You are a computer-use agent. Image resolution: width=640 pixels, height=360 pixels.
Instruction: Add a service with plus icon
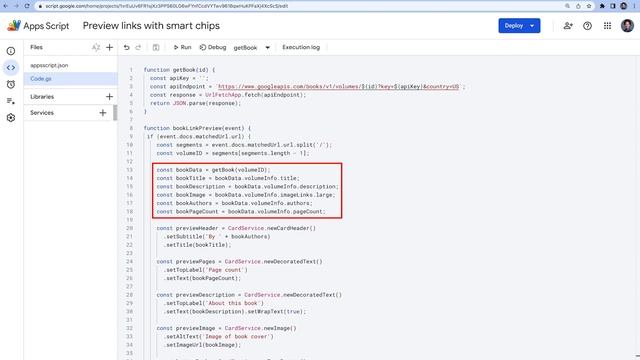(103, 113)
